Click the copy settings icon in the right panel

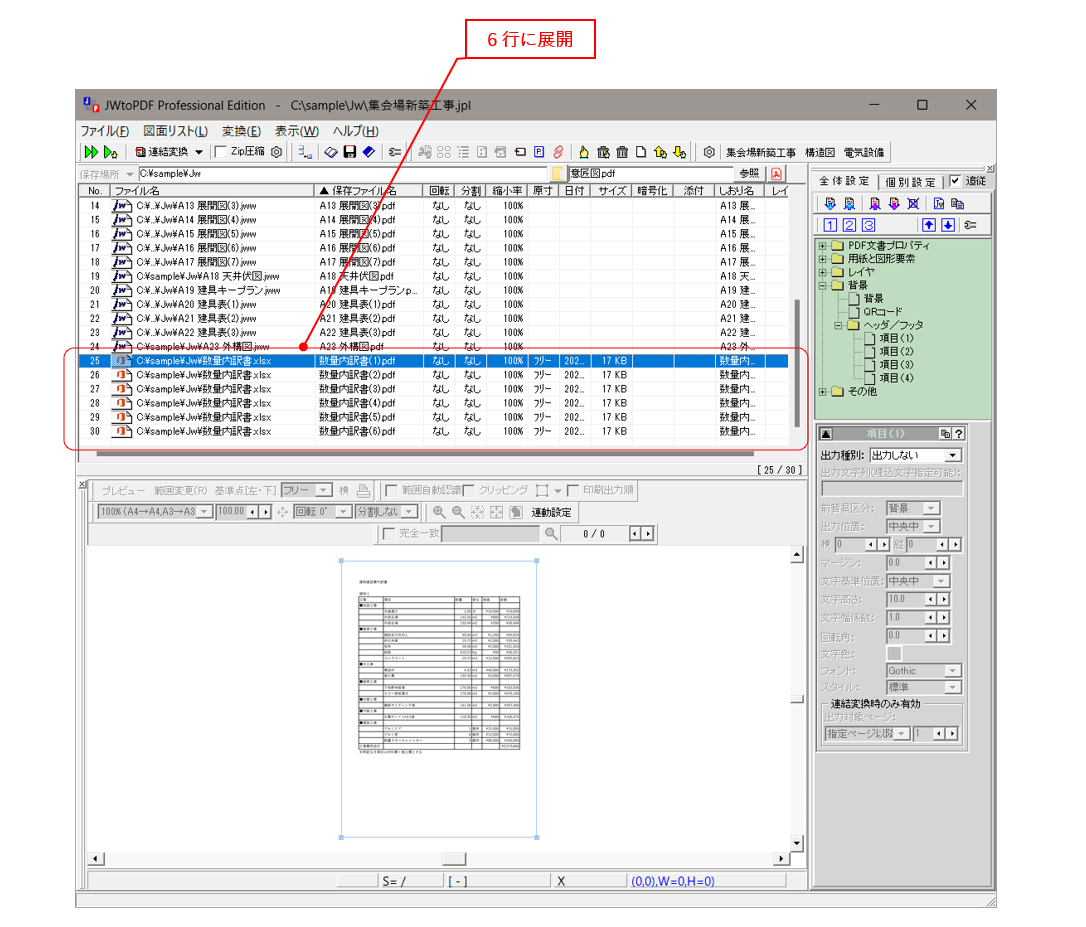click(957, 203)
